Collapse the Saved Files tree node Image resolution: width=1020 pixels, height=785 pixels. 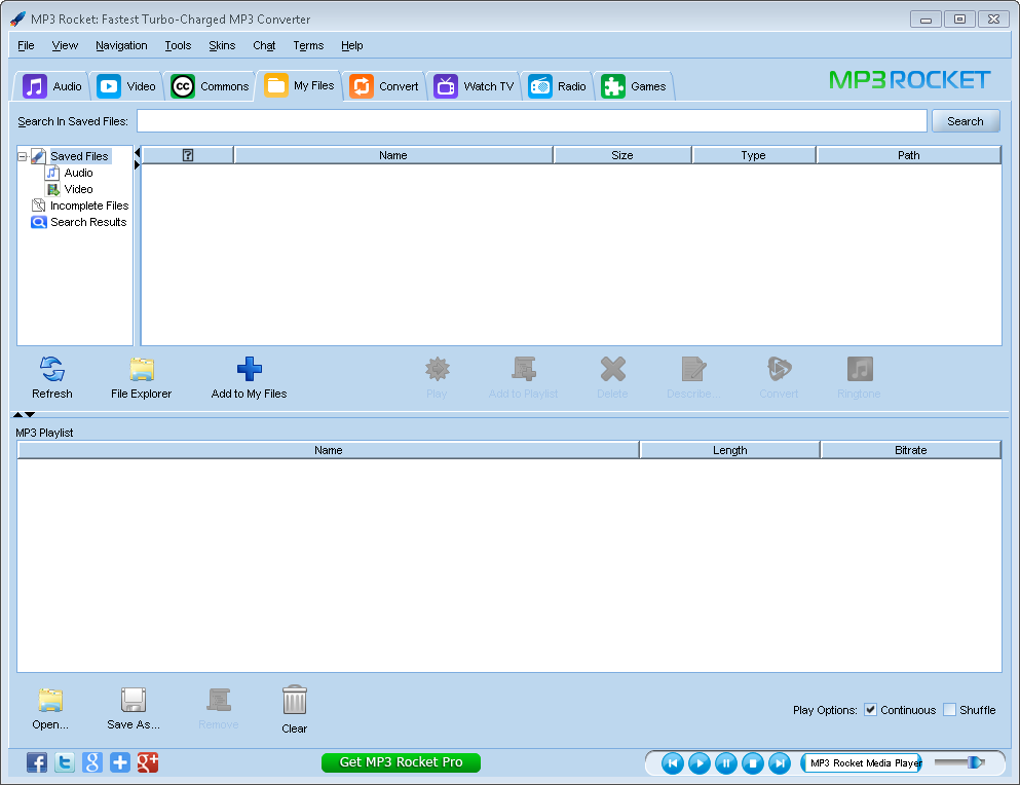point(22,156)
